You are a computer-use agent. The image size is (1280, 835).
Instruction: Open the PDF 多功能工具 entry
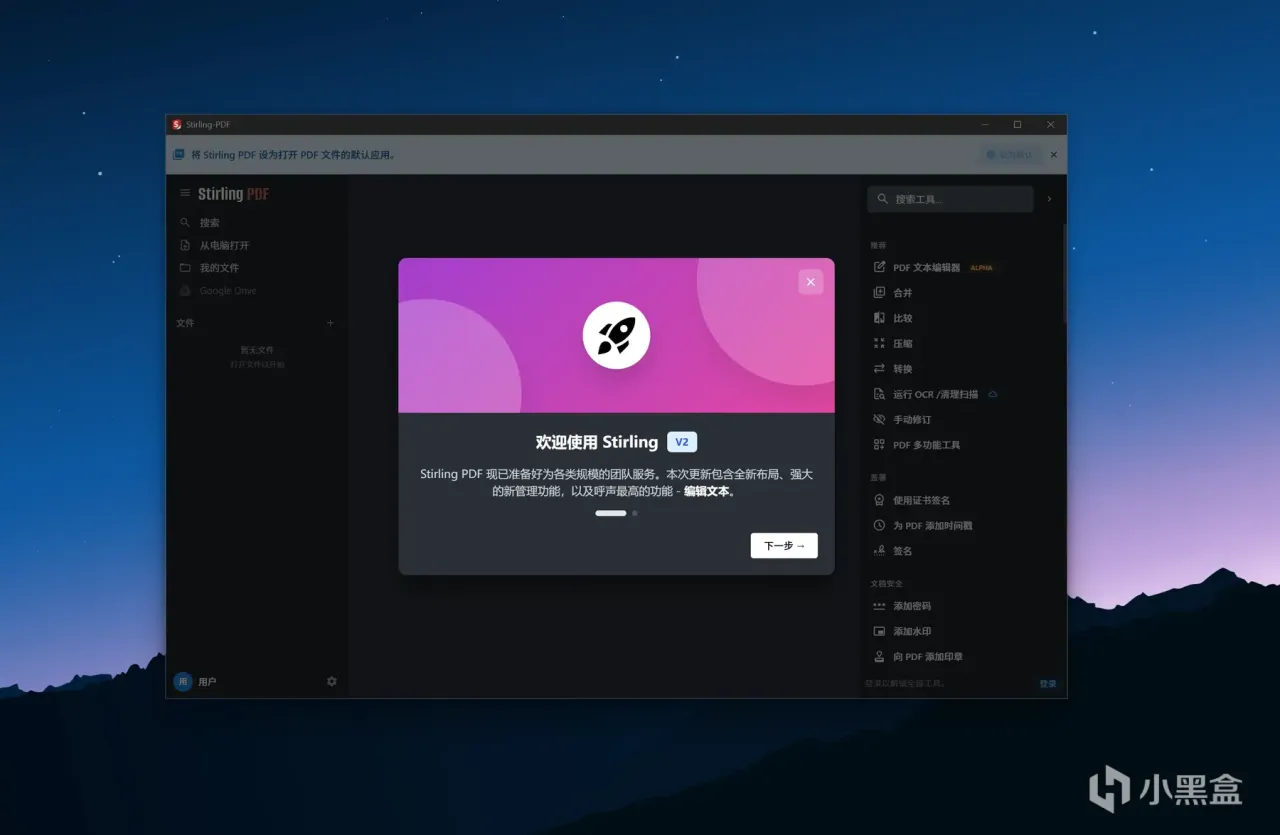coord(926,445)
